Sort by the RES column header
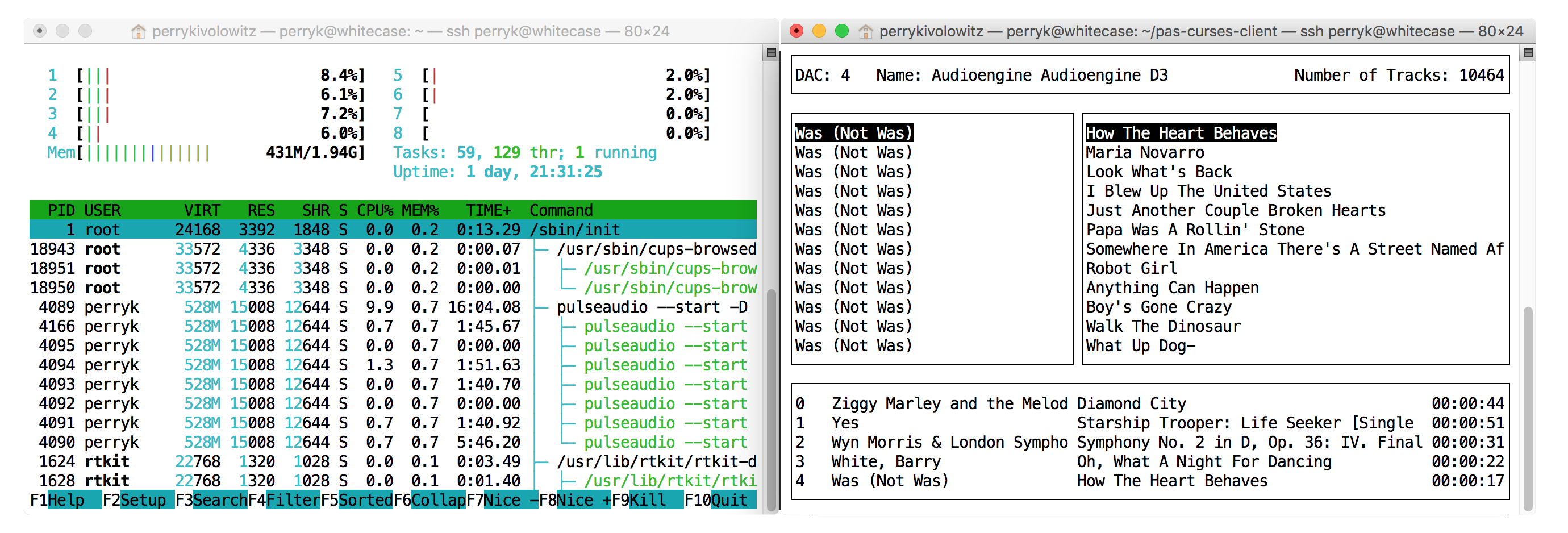 point(261,210)
